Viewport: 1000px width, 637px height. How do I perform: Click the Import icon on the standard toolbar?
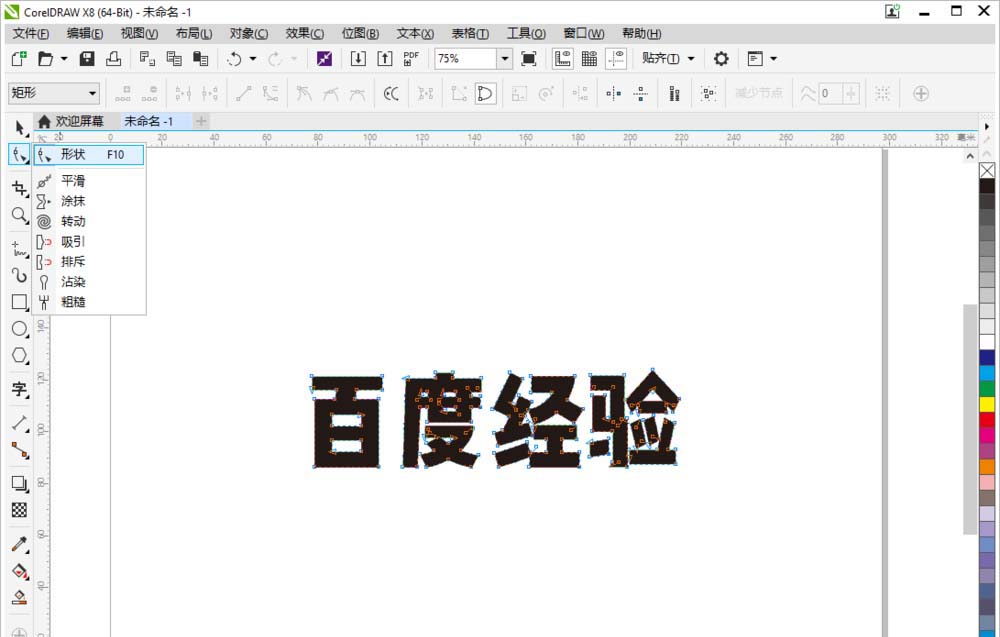pyautogui.click(x=357, y=58)
